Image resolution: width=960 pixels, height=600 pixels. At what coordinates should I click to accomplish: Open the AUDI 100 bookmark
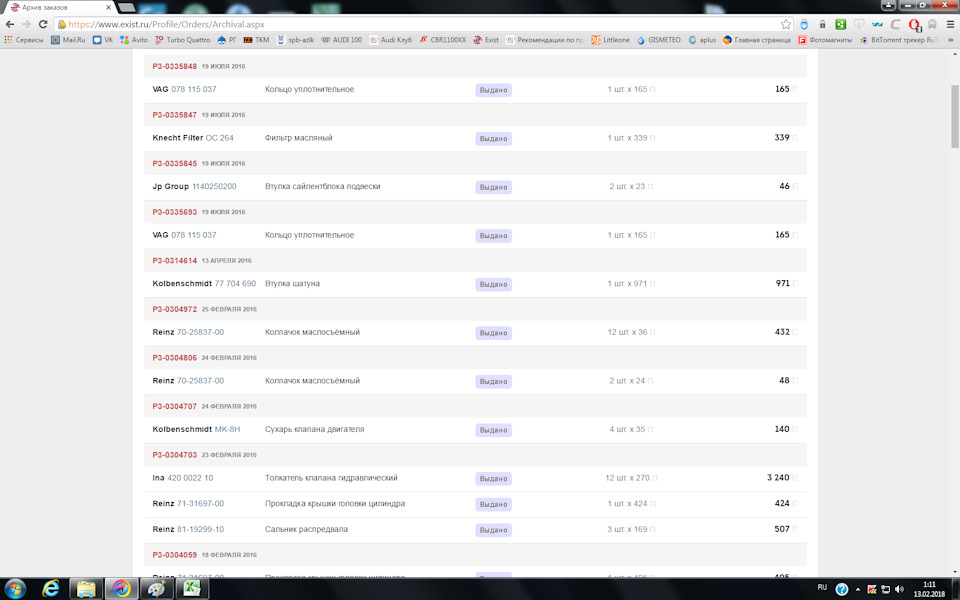(x=342, y=40)
